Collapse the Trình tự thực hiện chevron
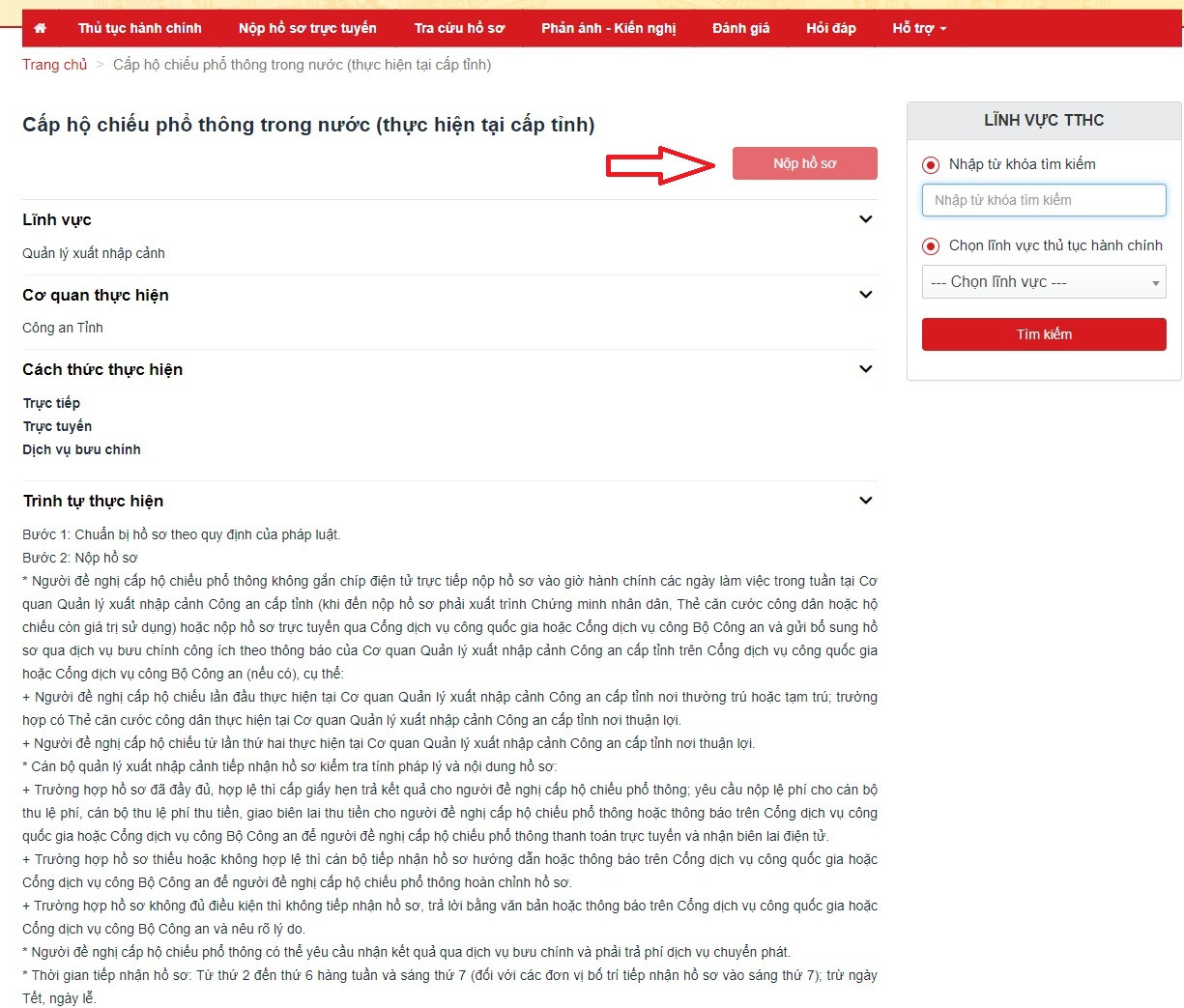The height and width of the screenshot is (1008, 1184). click(866, 501)
